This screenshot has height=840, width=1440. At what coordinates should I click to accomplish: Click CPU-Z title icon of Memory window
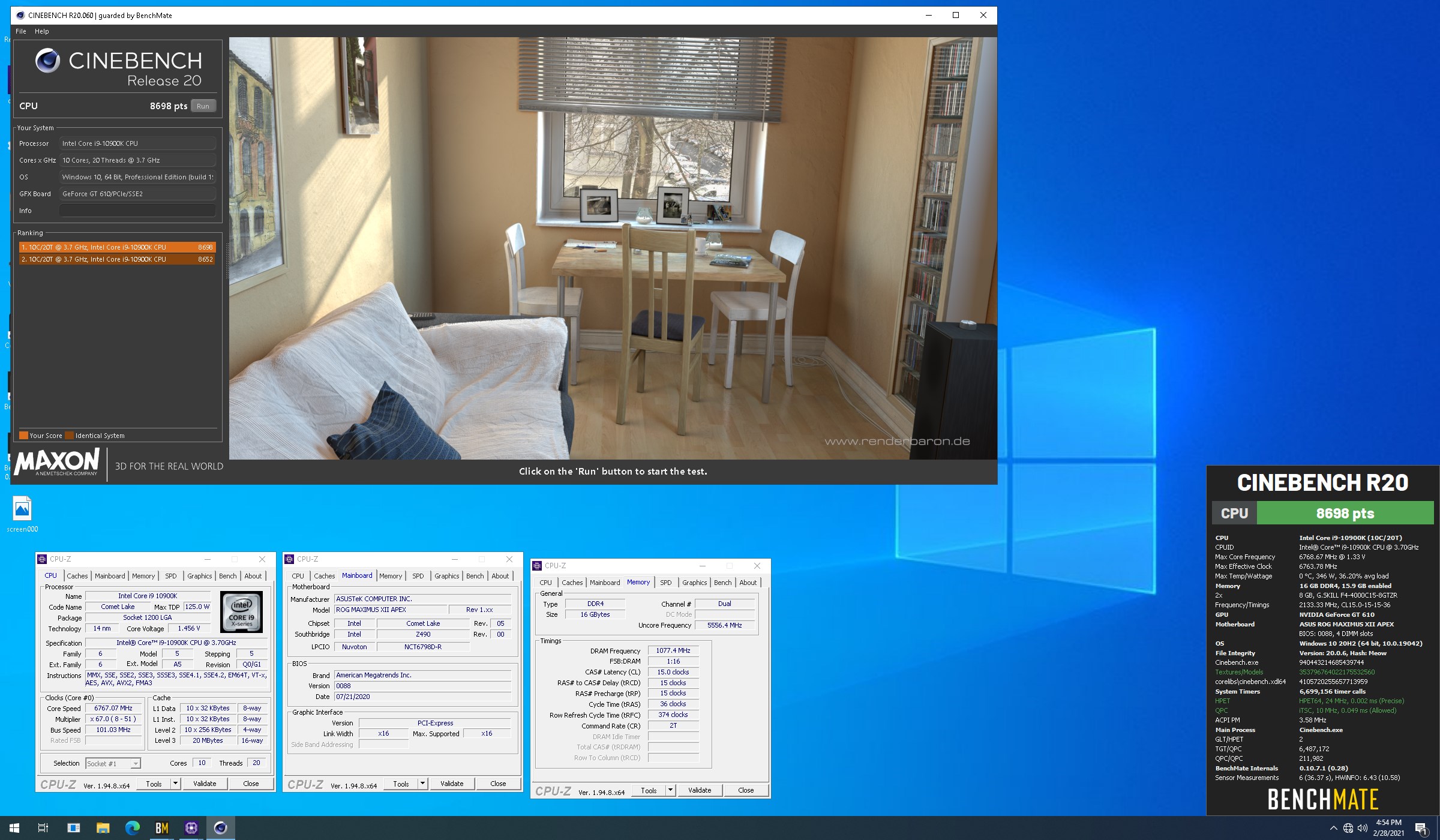[537, 566]
